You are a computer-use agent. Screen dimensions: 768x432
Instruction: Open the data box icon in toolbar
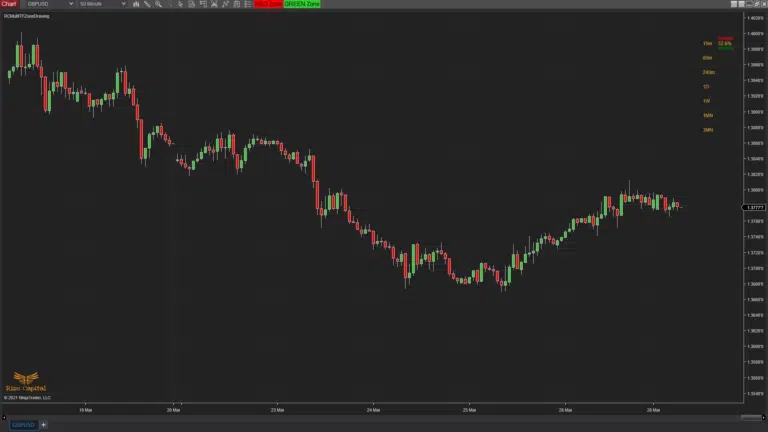205,4
